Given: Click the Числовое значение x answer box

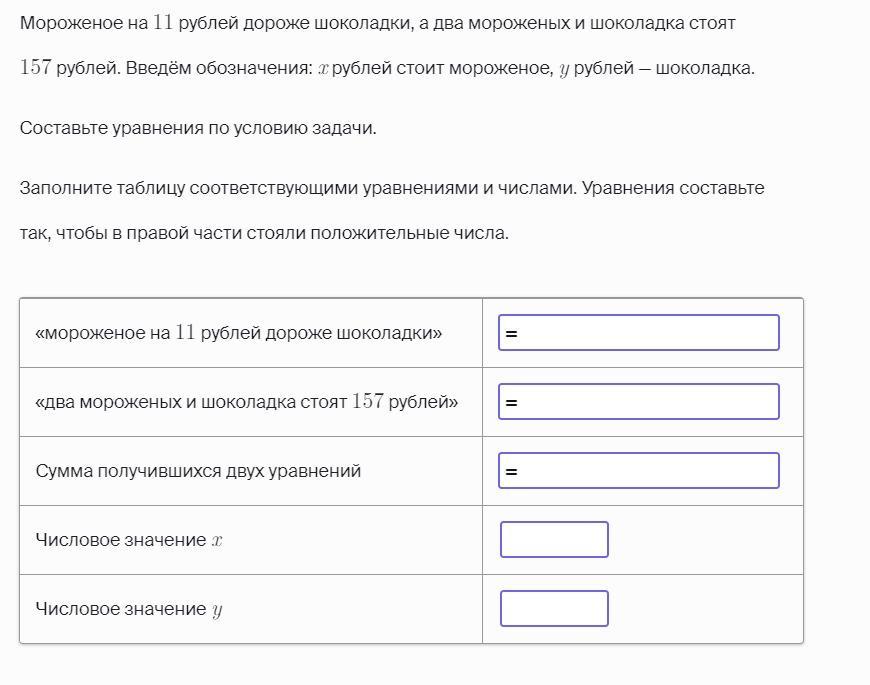Looking at the screenshot, I should (554, 540).
